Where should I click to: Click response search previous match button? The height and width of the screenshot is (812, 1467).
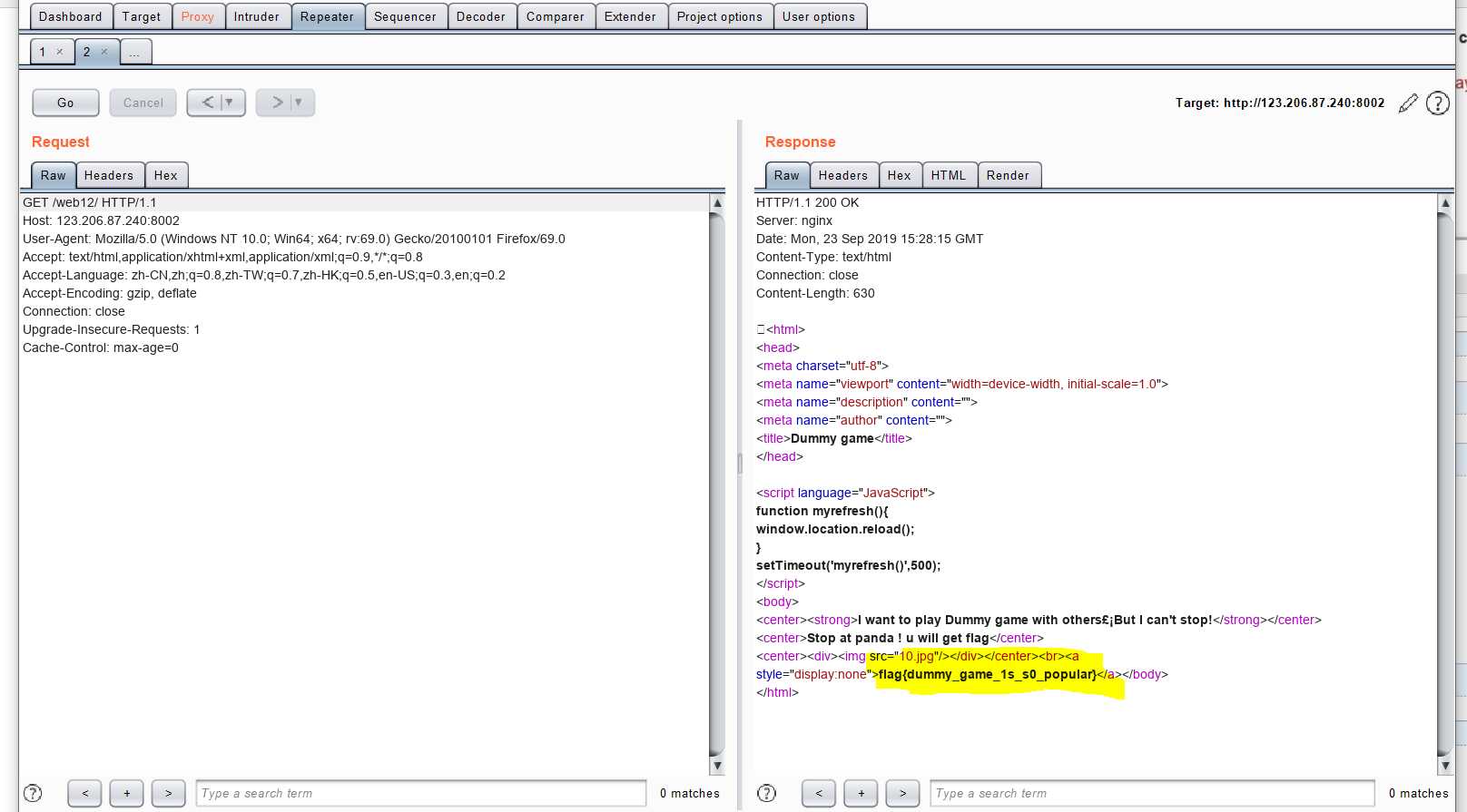[819, 793]
